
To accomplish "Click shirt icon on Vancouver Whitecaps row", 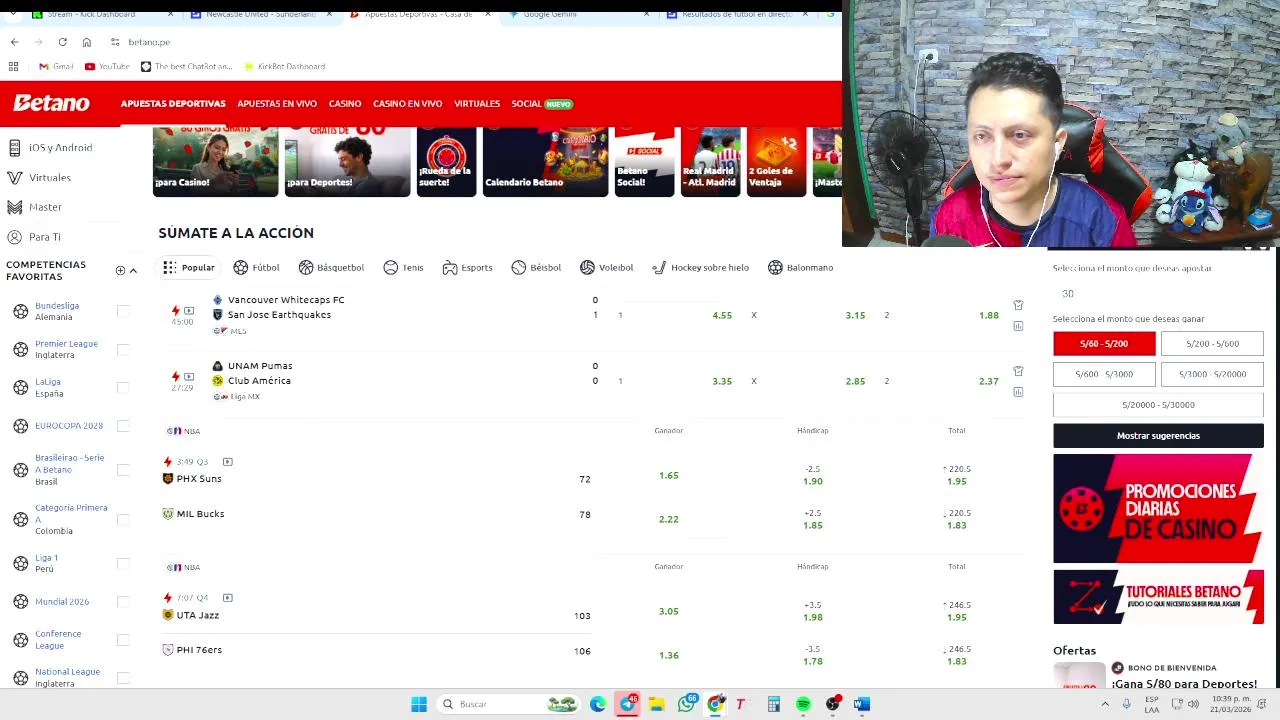I will pos(1018,305).
